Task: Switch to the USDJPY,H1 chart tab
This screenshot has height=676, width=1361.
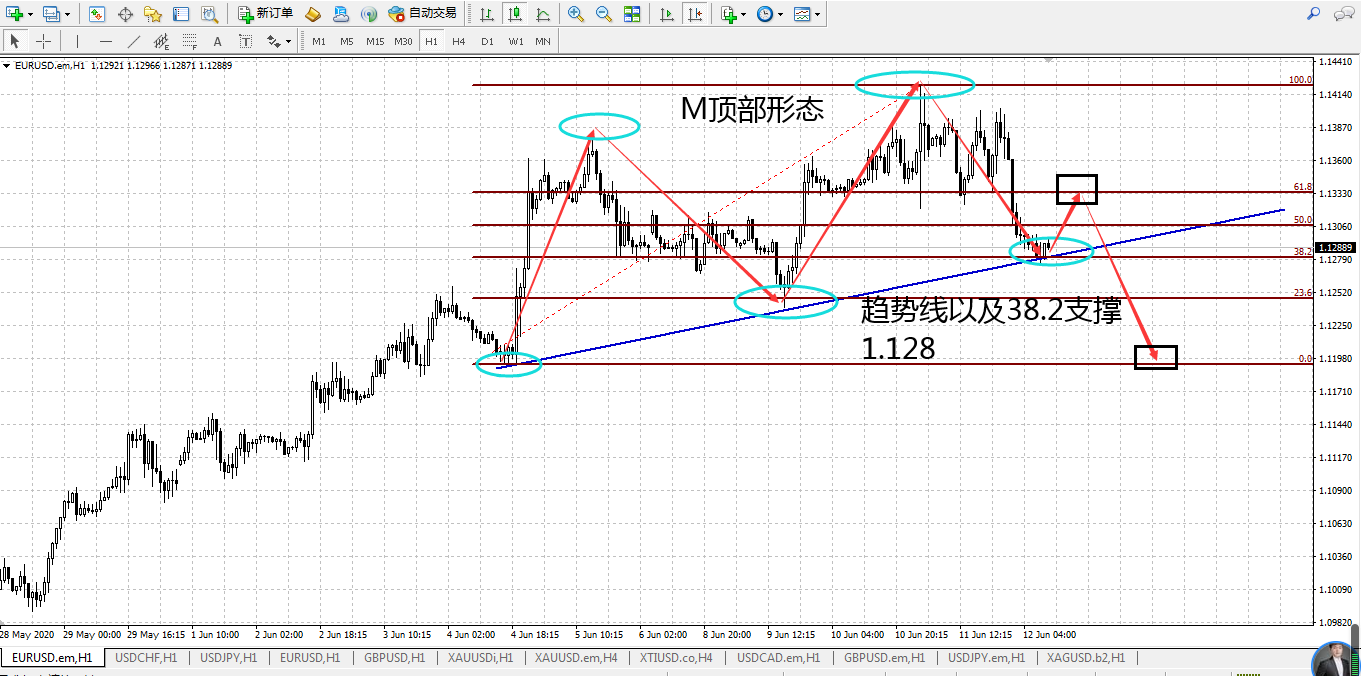Action: point(230,658)
